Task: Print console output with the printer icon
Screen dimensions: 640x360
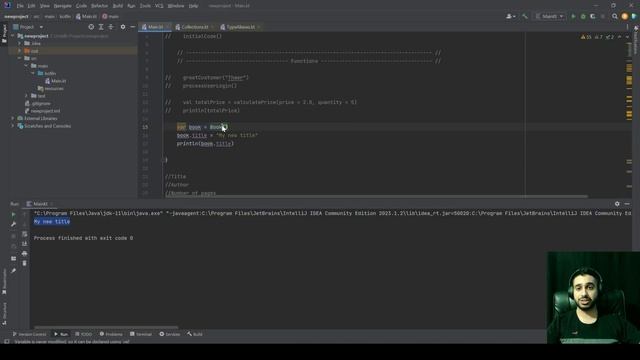Action: pyautogui.click(x=24, y=253)
